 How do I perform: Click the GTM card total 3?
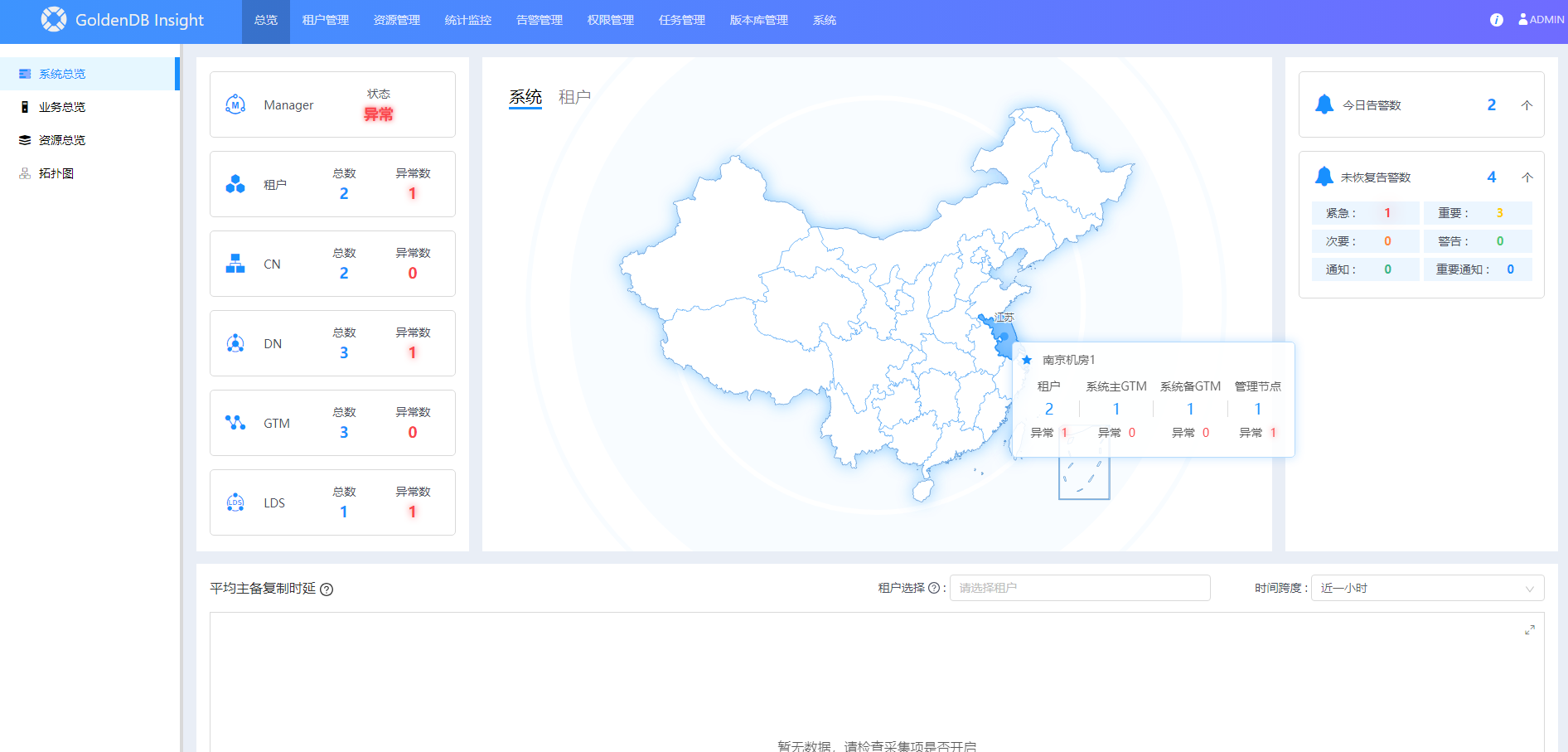[344, 433]
